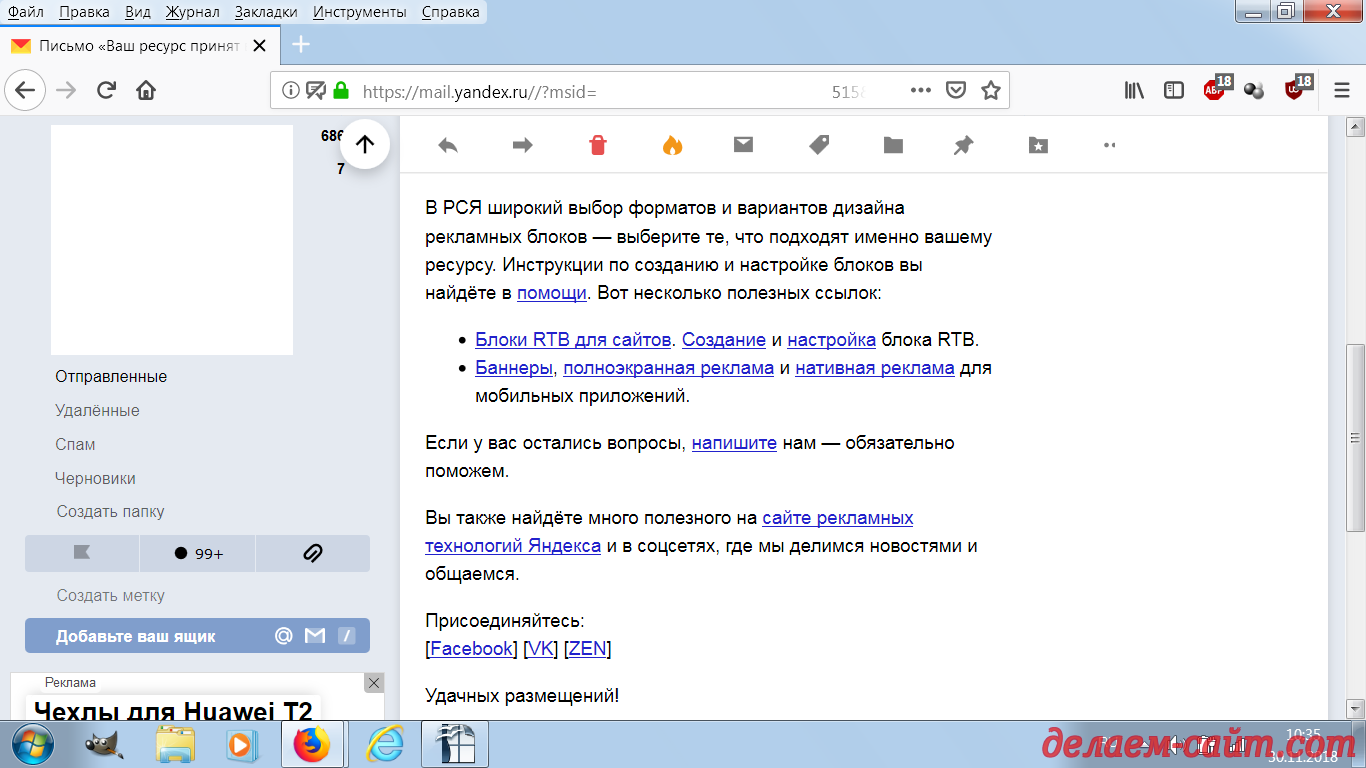Open the page actions three-dots menu

click(921, 90)
